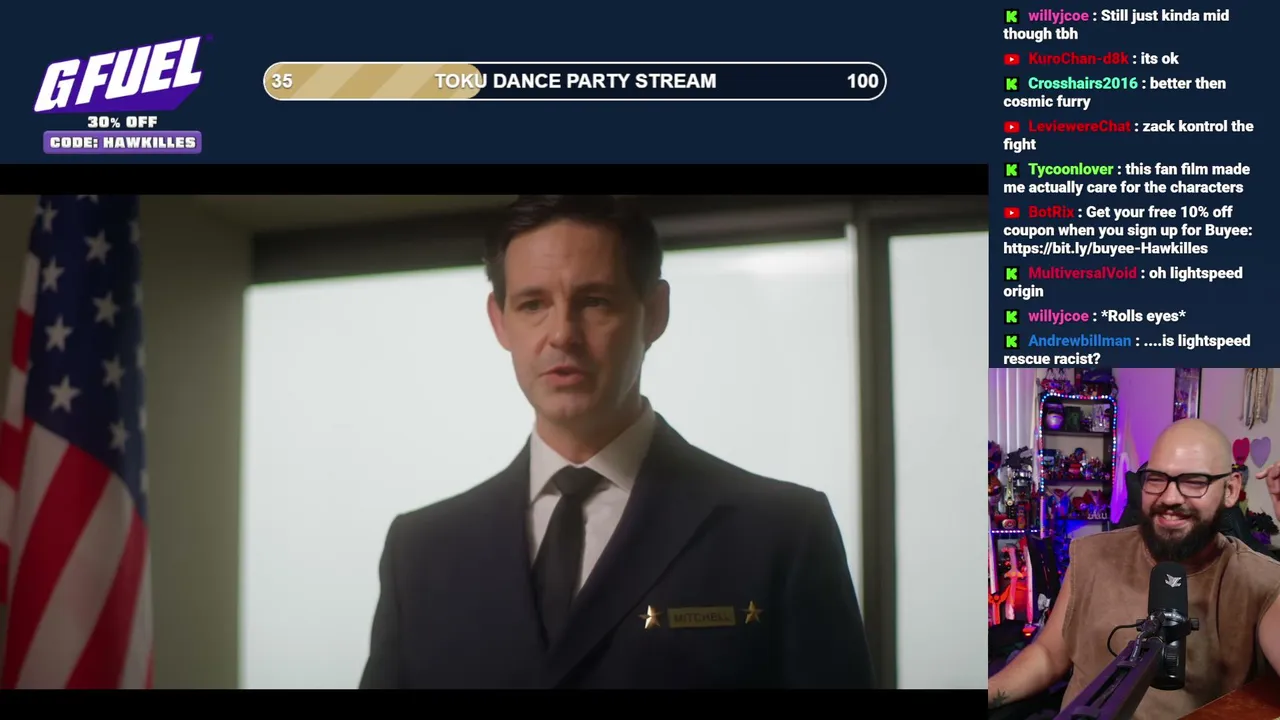This screenshot has height=720, width=1280.
Task: Click the YouTube icon beside KuroChan-d8k
Action: pos(1011,59)
